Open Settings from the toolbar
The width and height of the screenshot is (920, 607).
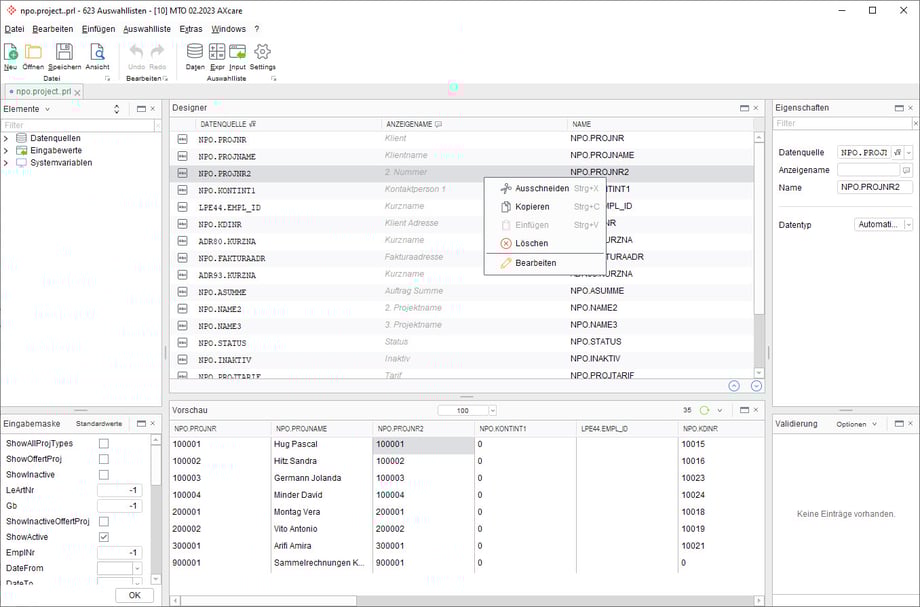262,57
